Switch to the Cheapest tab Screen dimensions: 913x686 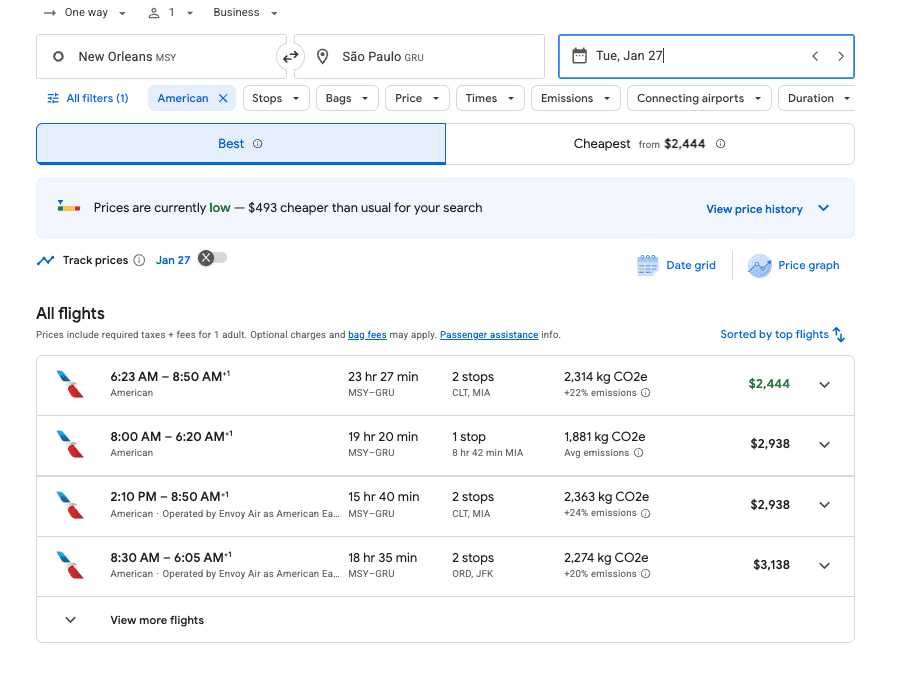coord(649,143)
